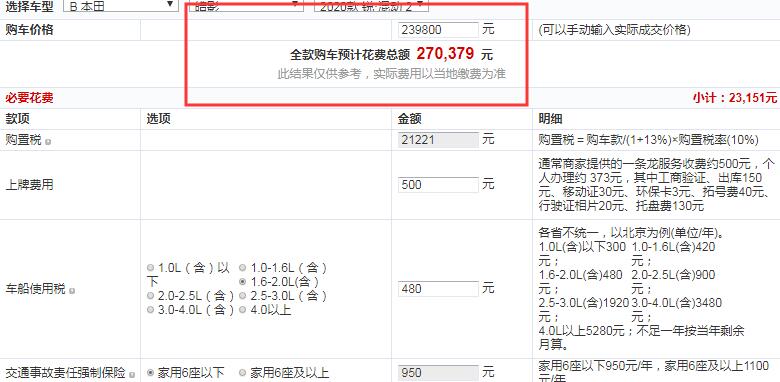The image size is (780, 382).
Task: Click the 上牌费用 row label
Action: click(x=29, y=185)
